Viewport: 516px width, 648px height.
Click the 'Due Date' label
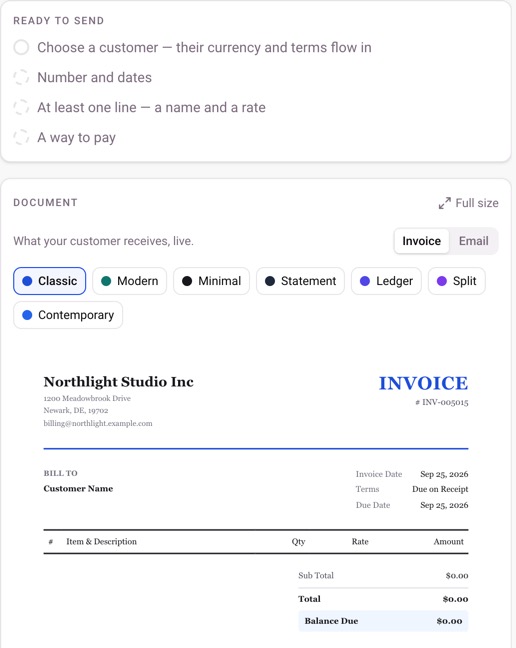click(373, 505)
